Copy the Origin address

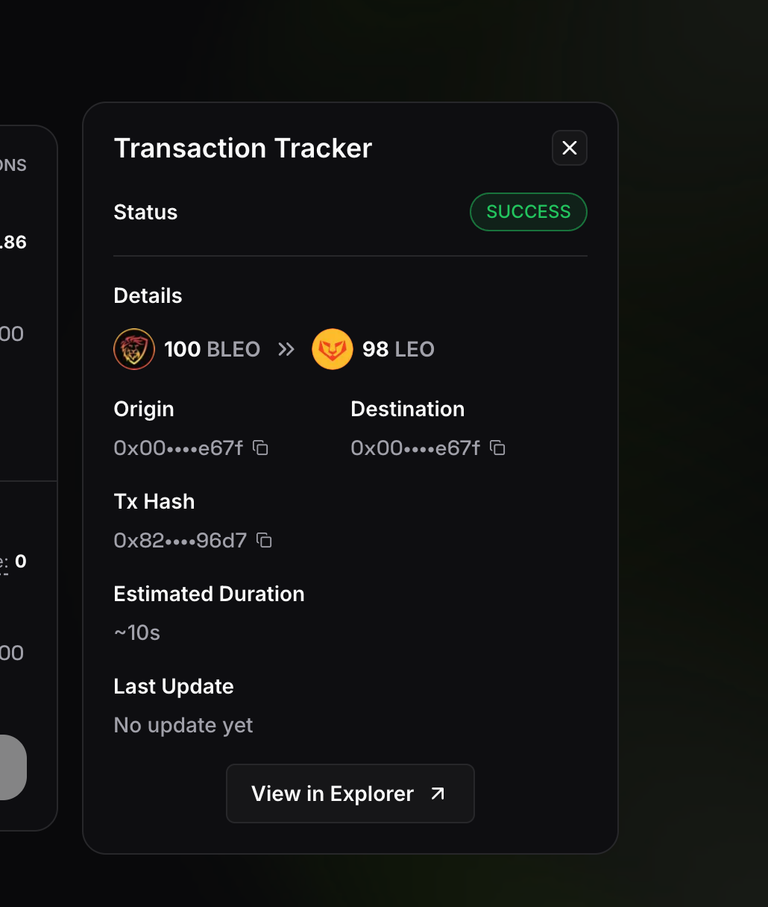point(260,448)
